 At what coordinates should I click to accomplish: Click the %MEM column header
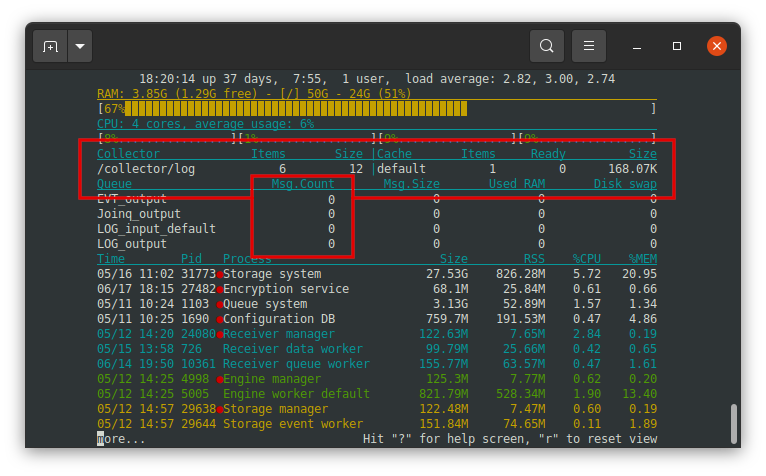(x=643, y=259)
